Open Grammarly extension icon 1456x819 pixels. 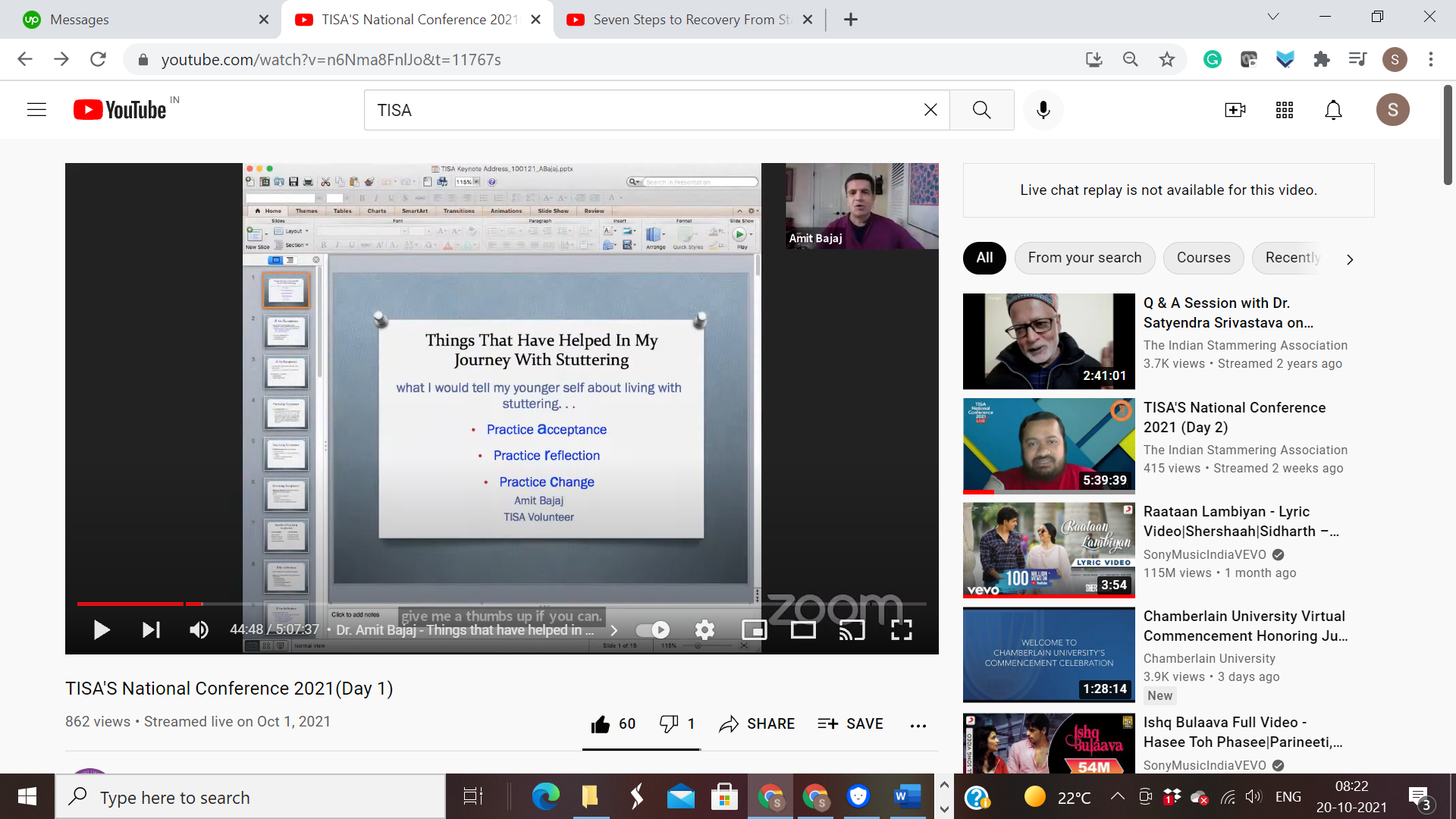(1213, 59)
